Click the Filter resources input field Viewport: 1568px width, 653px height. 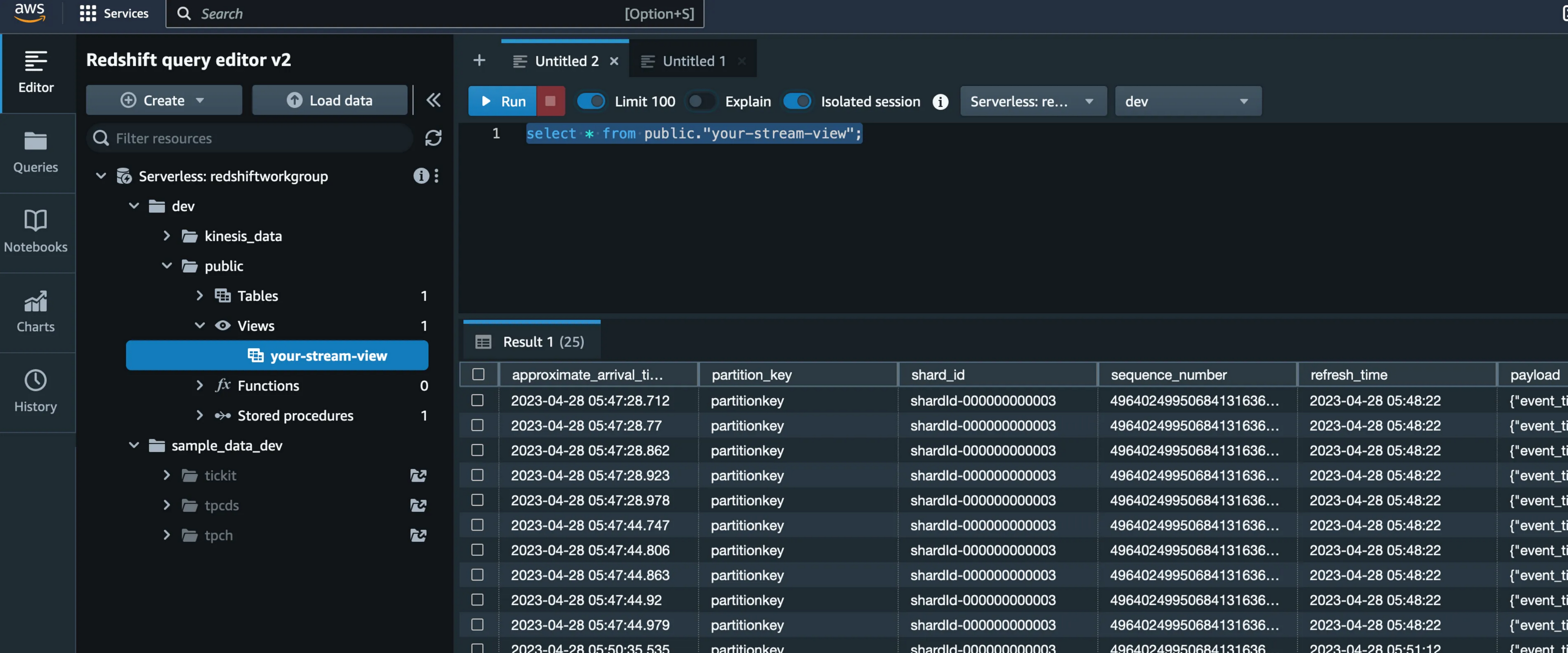(255, 138)
